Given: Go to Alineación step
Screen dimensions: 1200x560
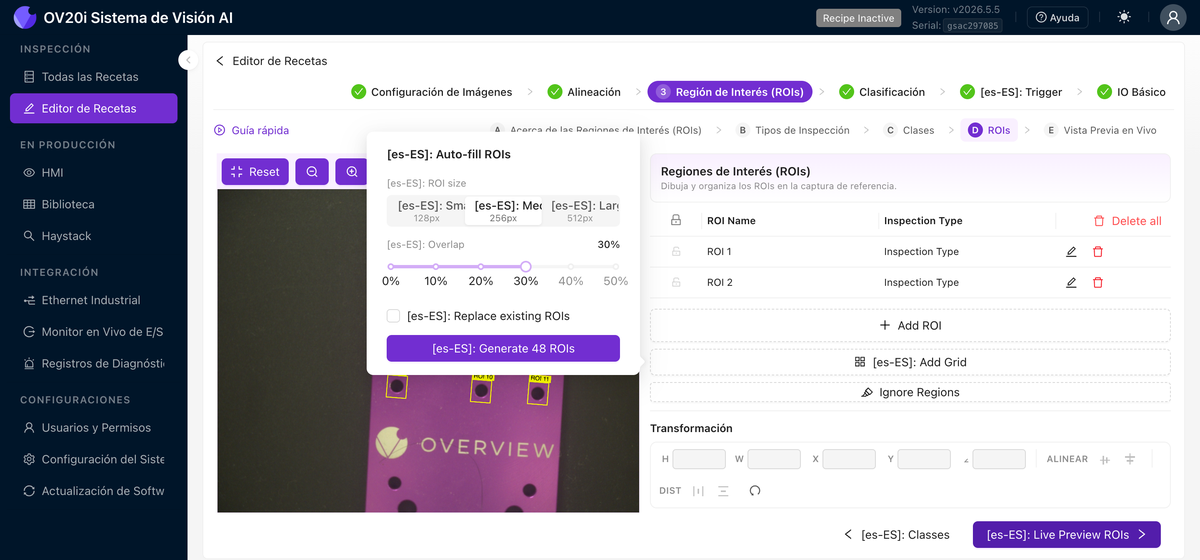Looking at the screenshot, I should coord(584,92).
